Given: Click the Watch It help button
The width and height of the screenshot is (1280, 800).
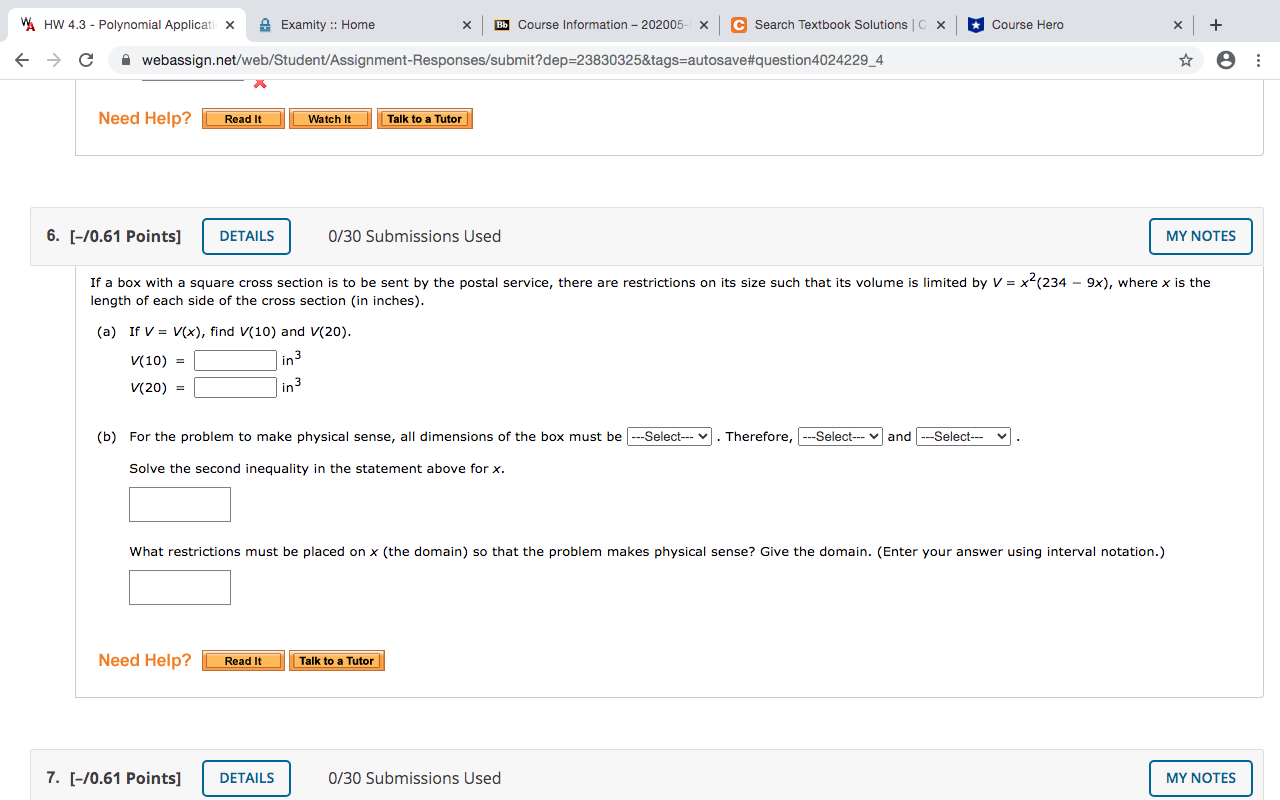Looking at the screenshot, I should [330, 119].
